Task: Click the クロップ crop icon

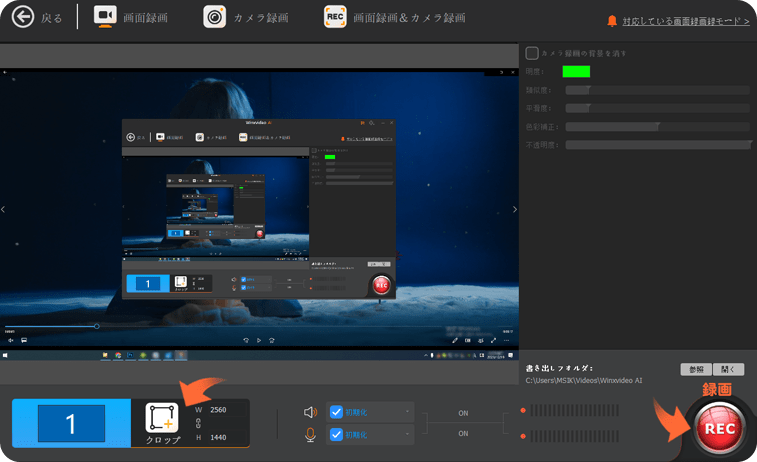Action: tap(163, 419)
